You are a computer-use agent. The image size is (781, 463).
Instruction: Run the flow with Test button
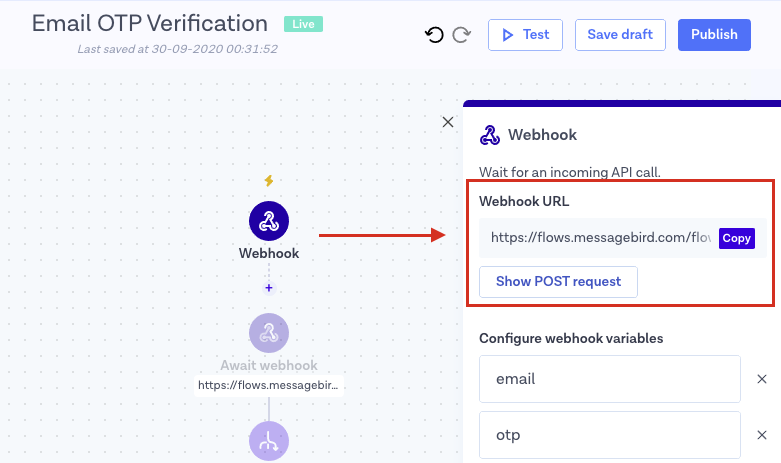[526, 35]
